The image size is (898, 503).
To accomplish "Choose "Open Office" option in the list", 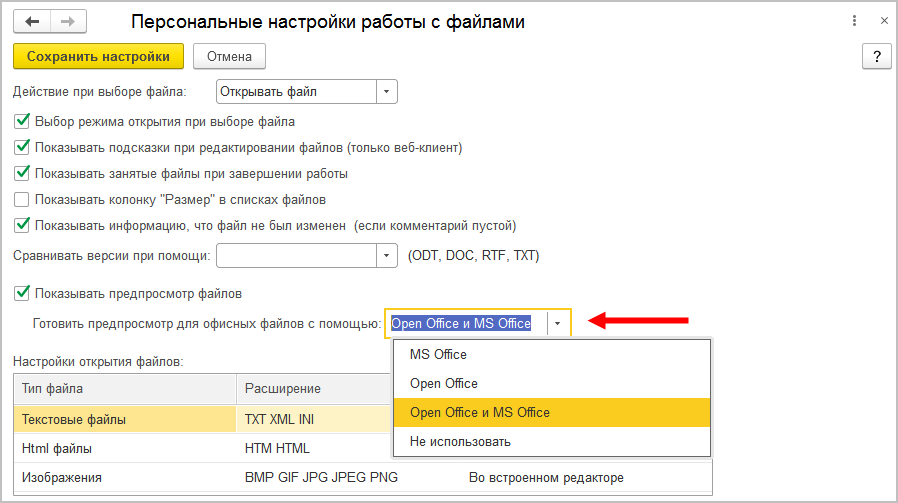I will click(444, 383).
